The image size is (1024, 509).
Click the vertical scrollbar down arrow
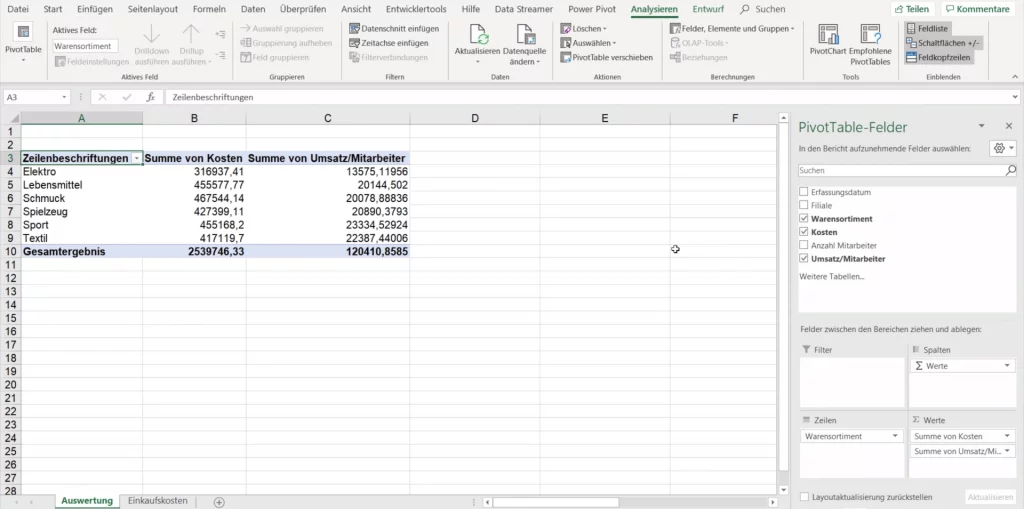[784, 489]
